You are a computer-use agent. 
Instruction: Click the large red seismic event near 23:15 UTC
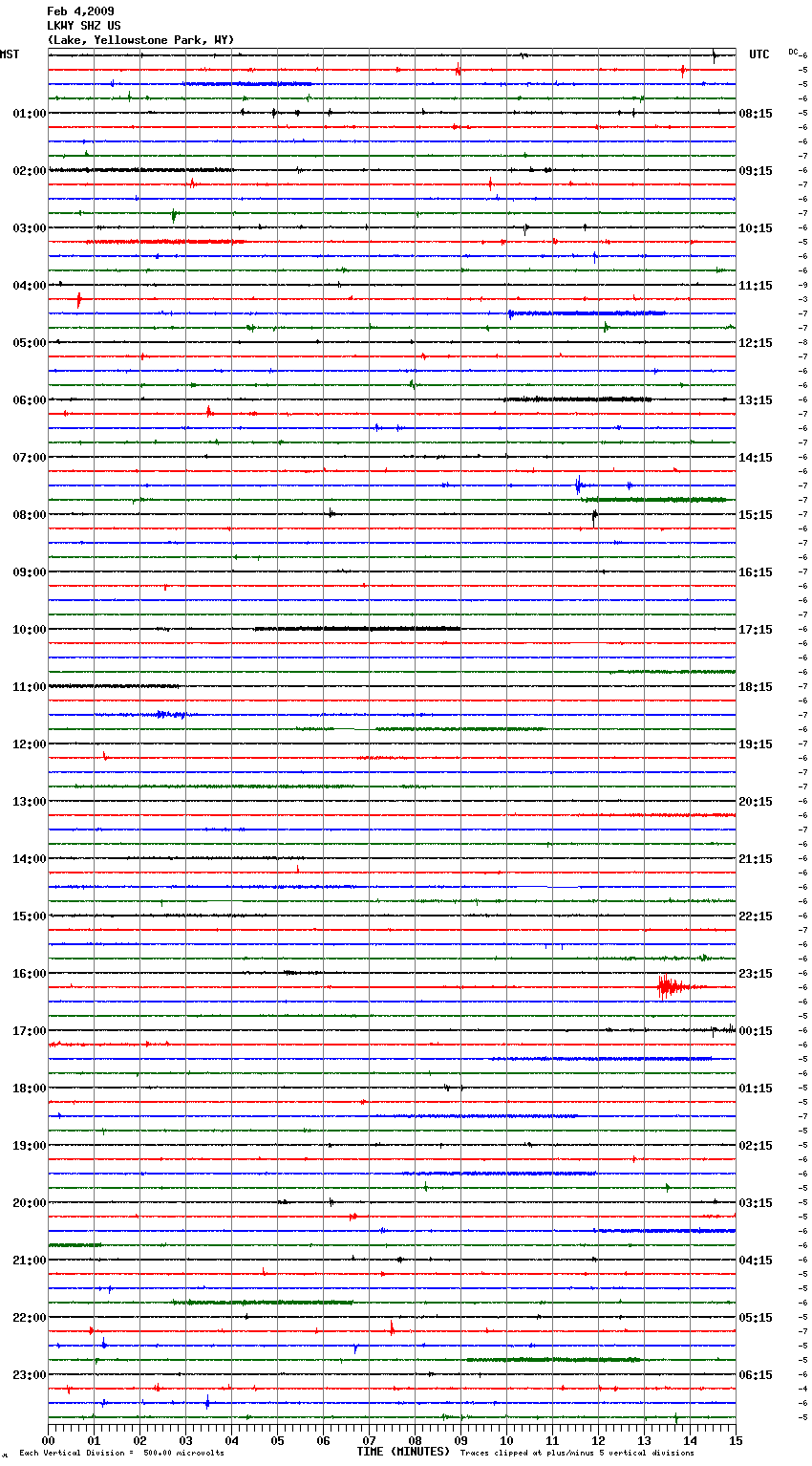click(676, 987)
